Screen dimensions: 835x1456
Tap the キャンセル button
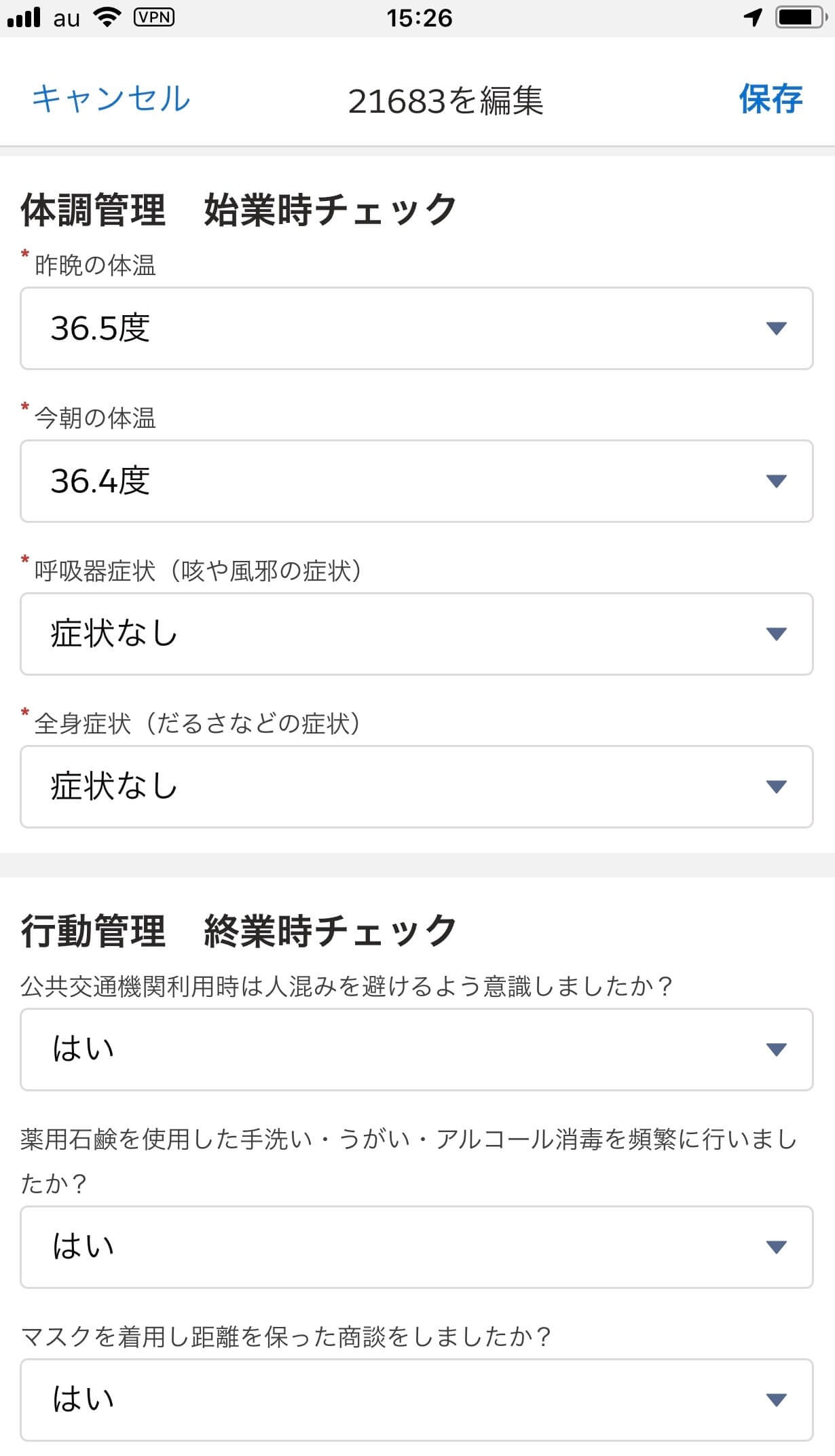coord(111,99)
